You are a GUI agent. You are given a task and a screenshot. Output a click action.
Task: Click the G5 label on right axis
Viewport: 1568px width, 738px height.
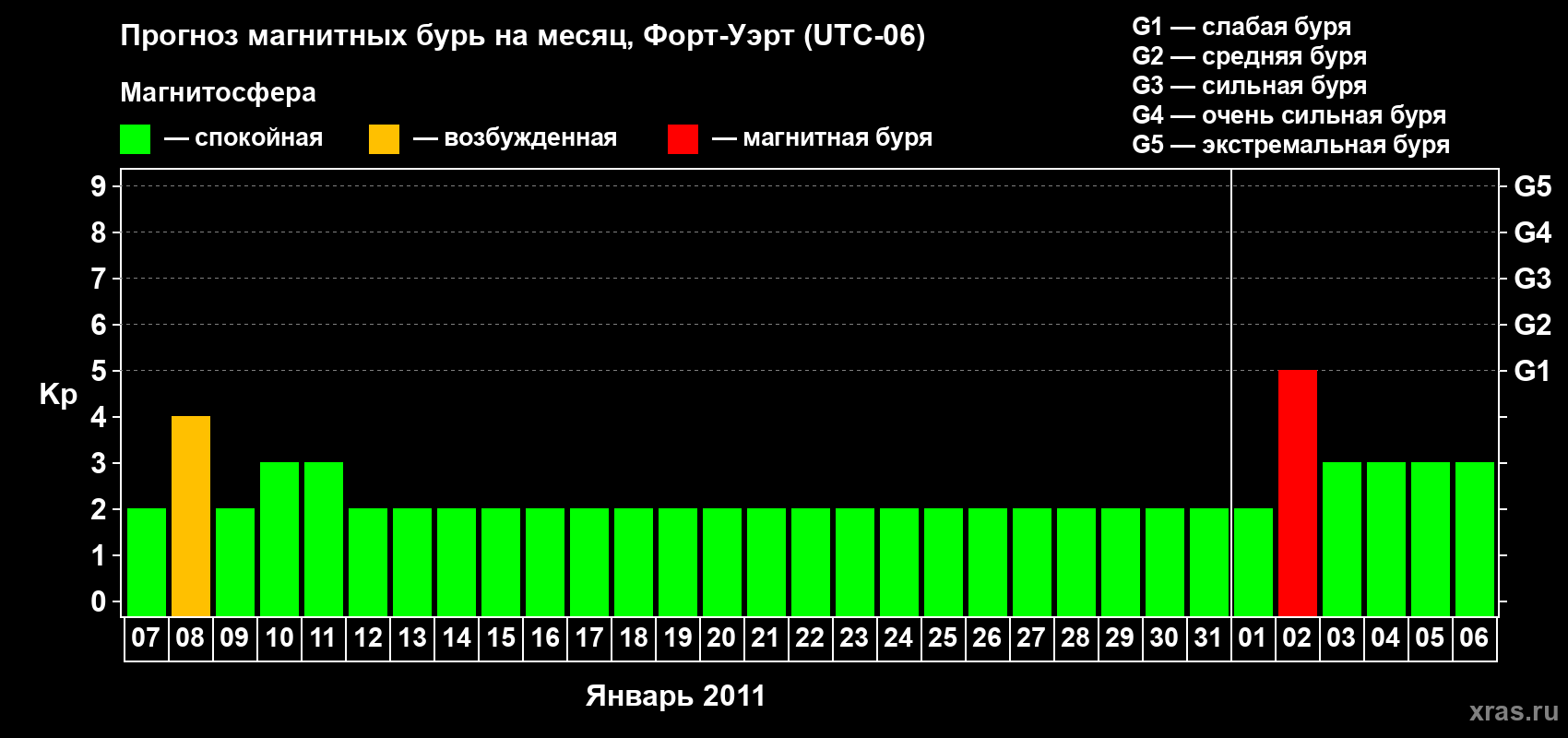pyautogui.click(x=1532, y=186)
